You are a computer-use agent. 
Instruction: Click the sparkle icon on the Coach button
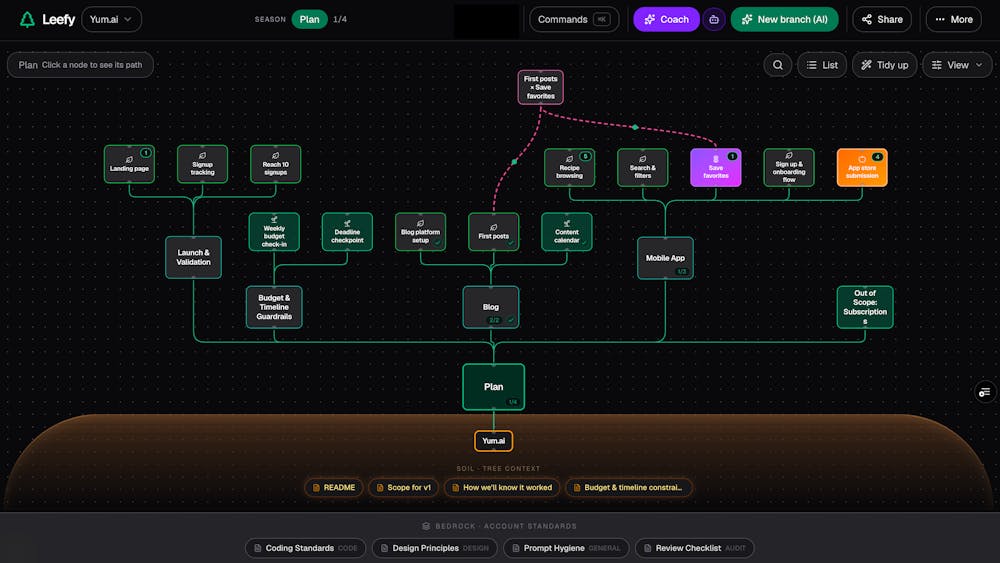pos(650,19)
